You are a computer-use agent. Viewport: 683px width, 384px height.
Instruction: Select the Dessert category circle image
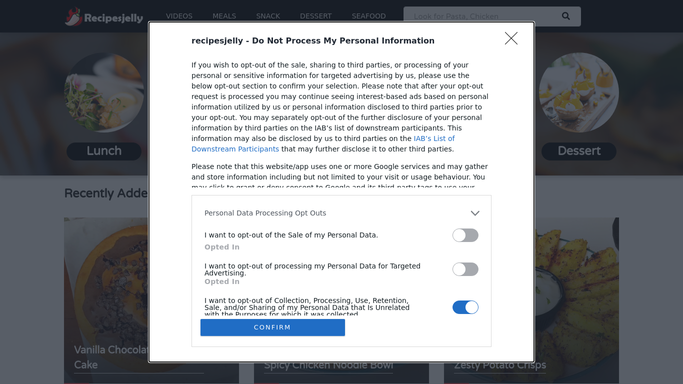tap(579, 93)
